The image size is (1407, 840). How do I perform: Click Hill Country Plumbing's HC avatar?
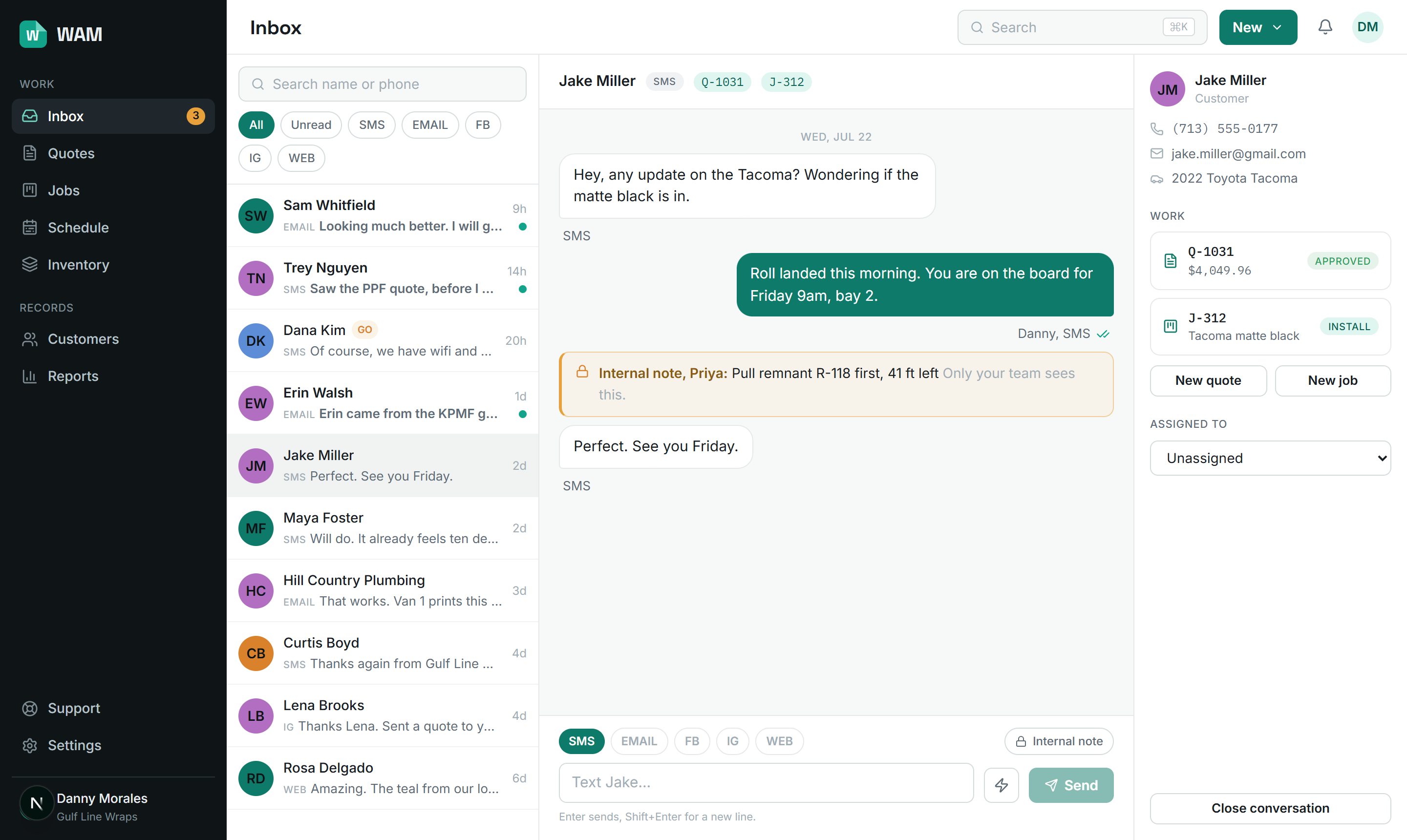[256, 591]
